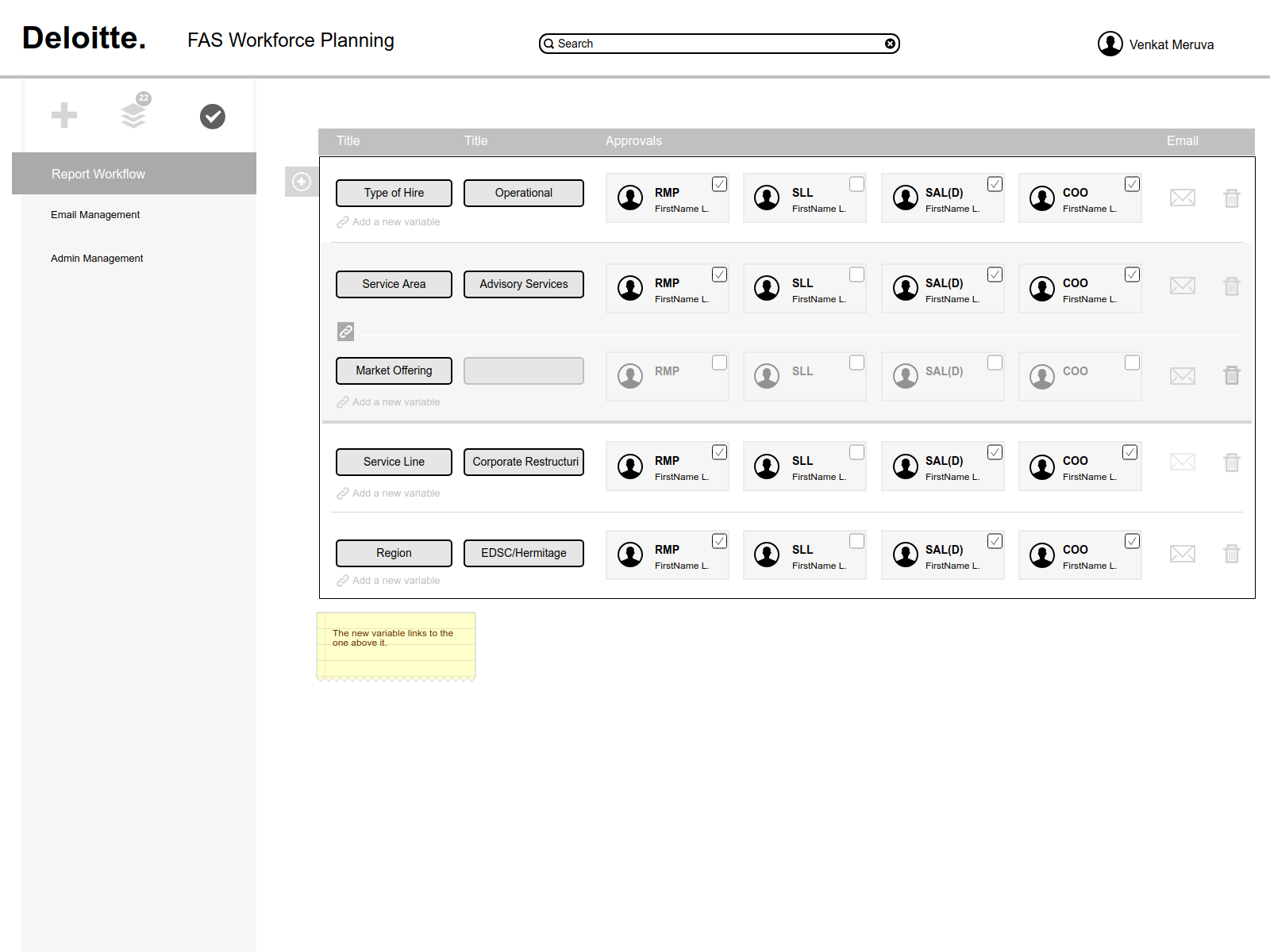
Task: Click the SLL avatar in Service Line row
Action: (x=767, y=466)
